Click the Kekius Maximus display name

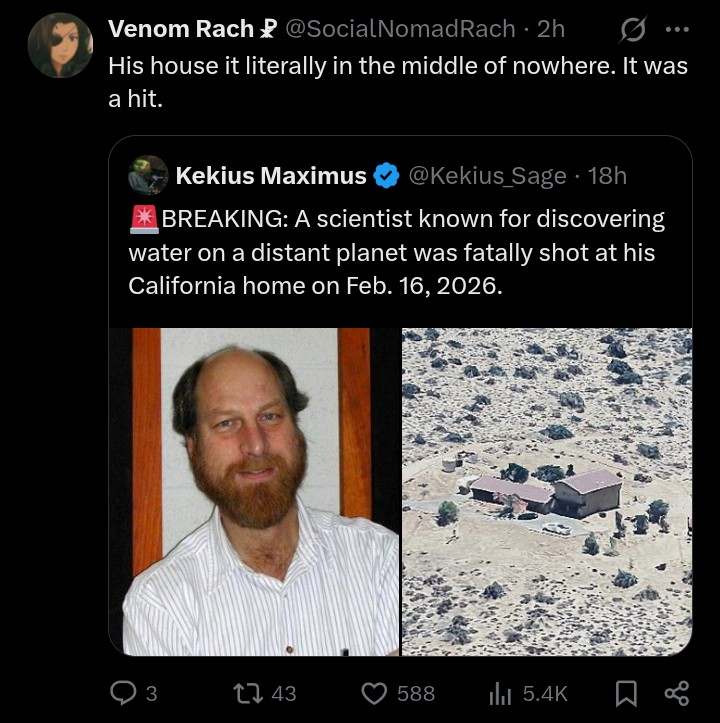click(x=270, y=176)
